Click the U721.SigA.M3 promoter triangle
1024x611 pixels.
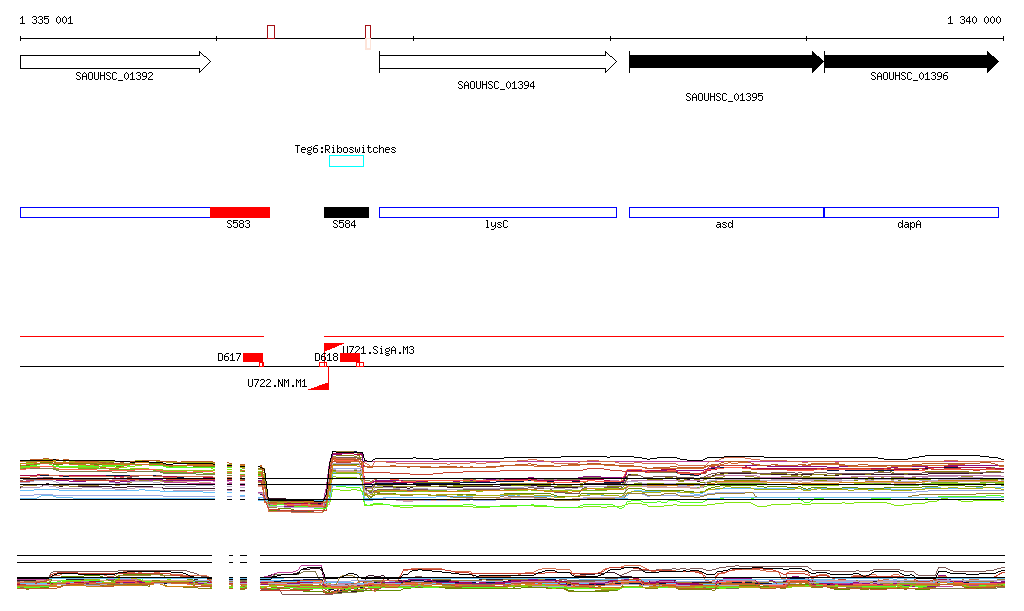pyautogui.click(x=334, y=348)
